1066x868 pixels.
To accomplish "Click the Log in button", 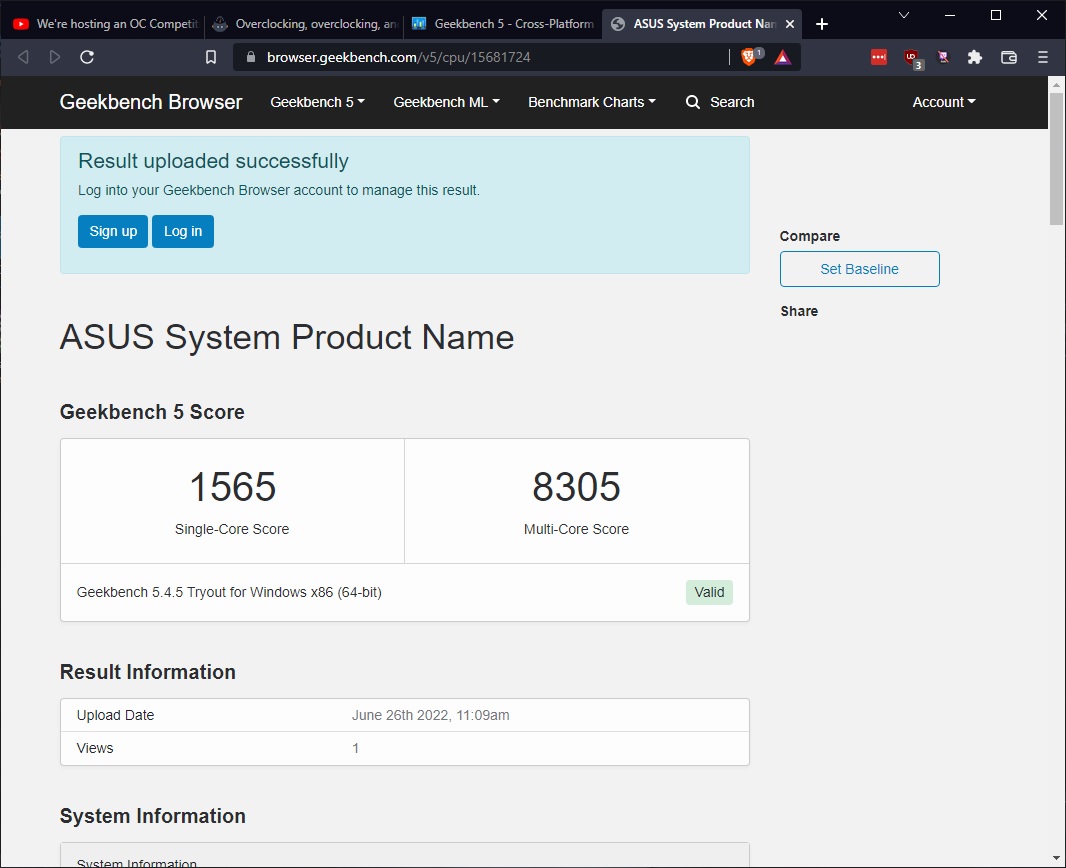I will (183, 231).
